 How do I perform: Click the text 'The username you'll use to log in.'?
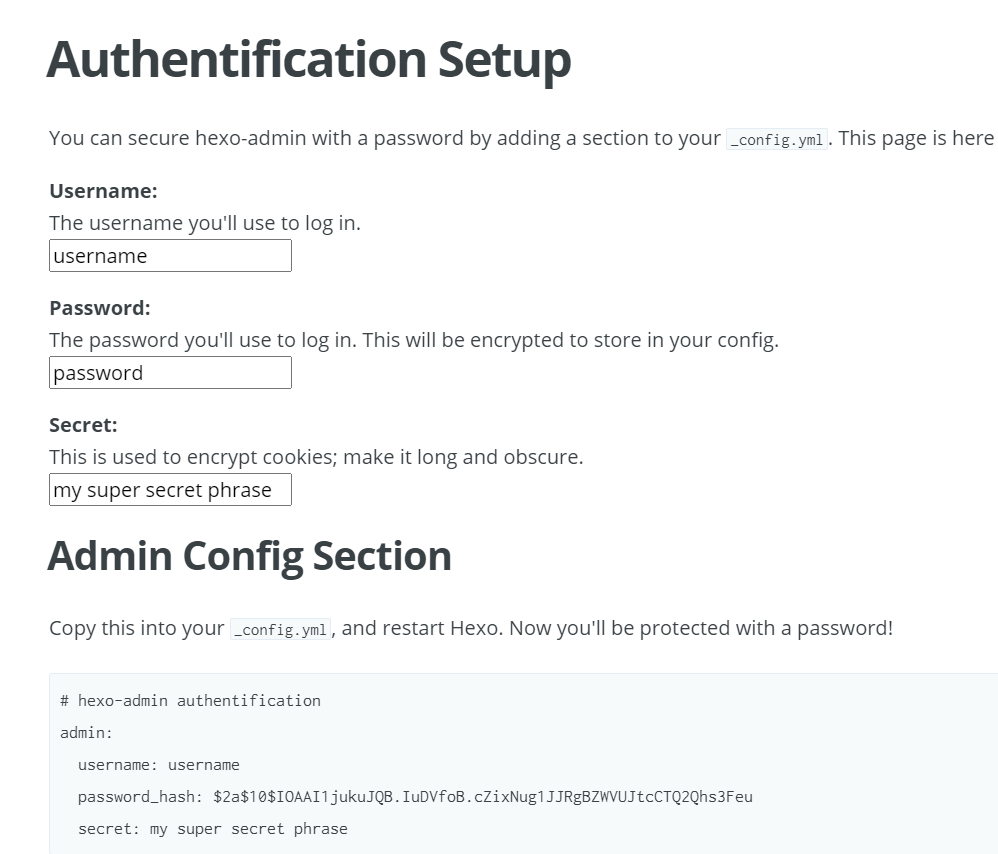pos(205,223)
